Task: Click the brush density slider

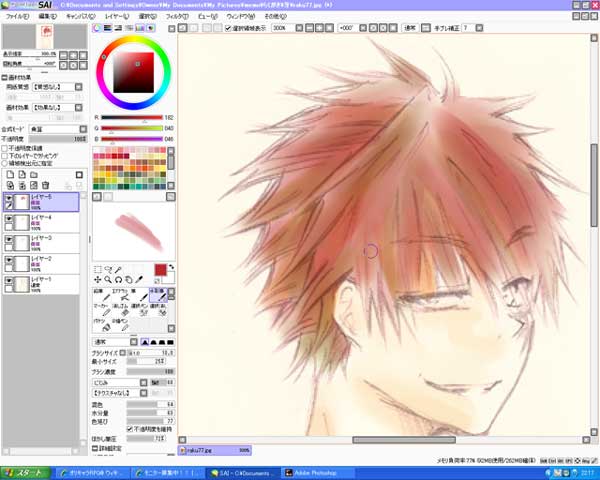Action: tap(150, 372)
